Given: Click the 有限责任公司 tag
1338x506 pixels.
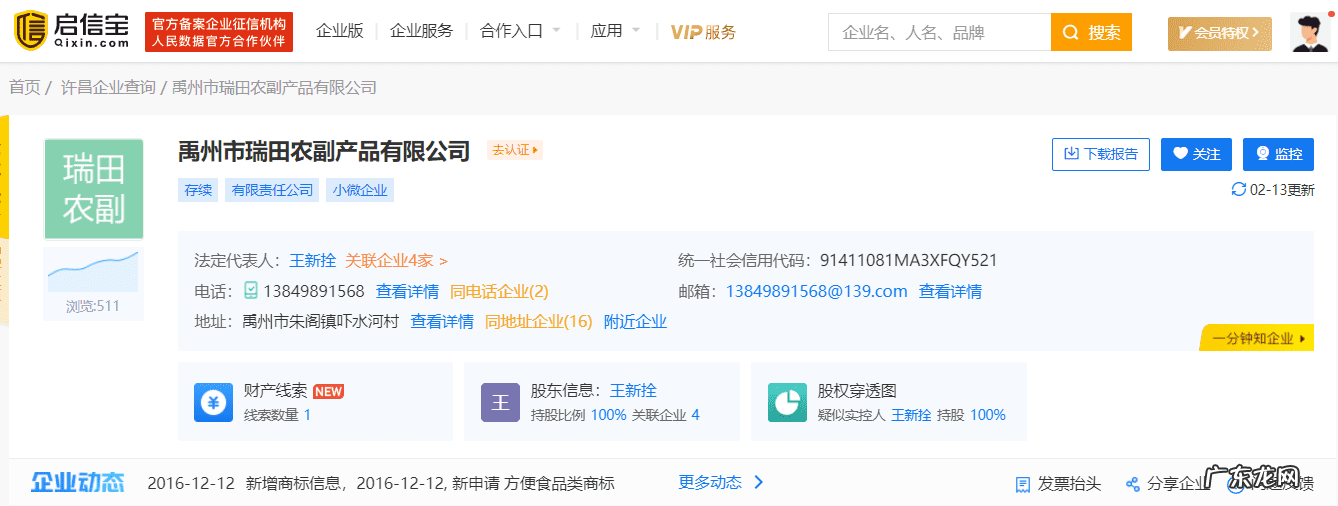Looking at the screenshot, I should coord(272,190).
